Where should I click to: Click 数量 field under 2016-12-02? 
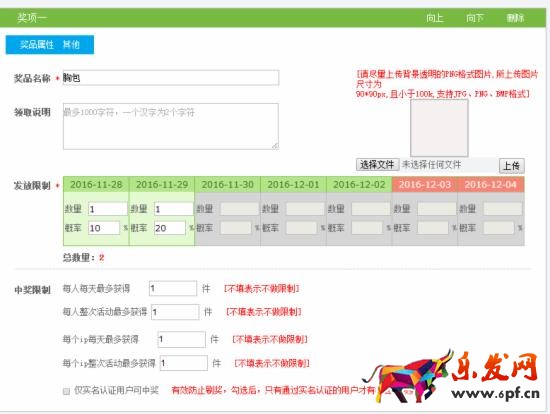371,209
